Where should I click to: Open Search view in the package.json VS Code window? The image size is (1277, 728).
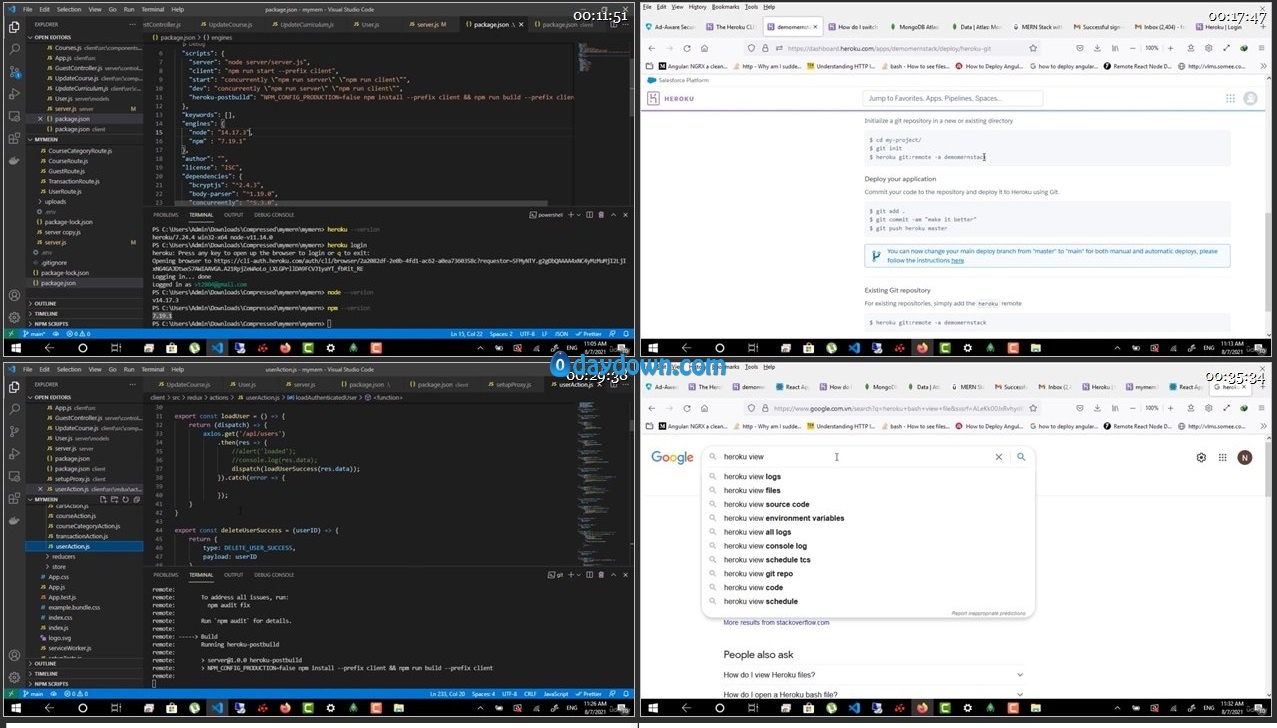[x=14, y=48]
